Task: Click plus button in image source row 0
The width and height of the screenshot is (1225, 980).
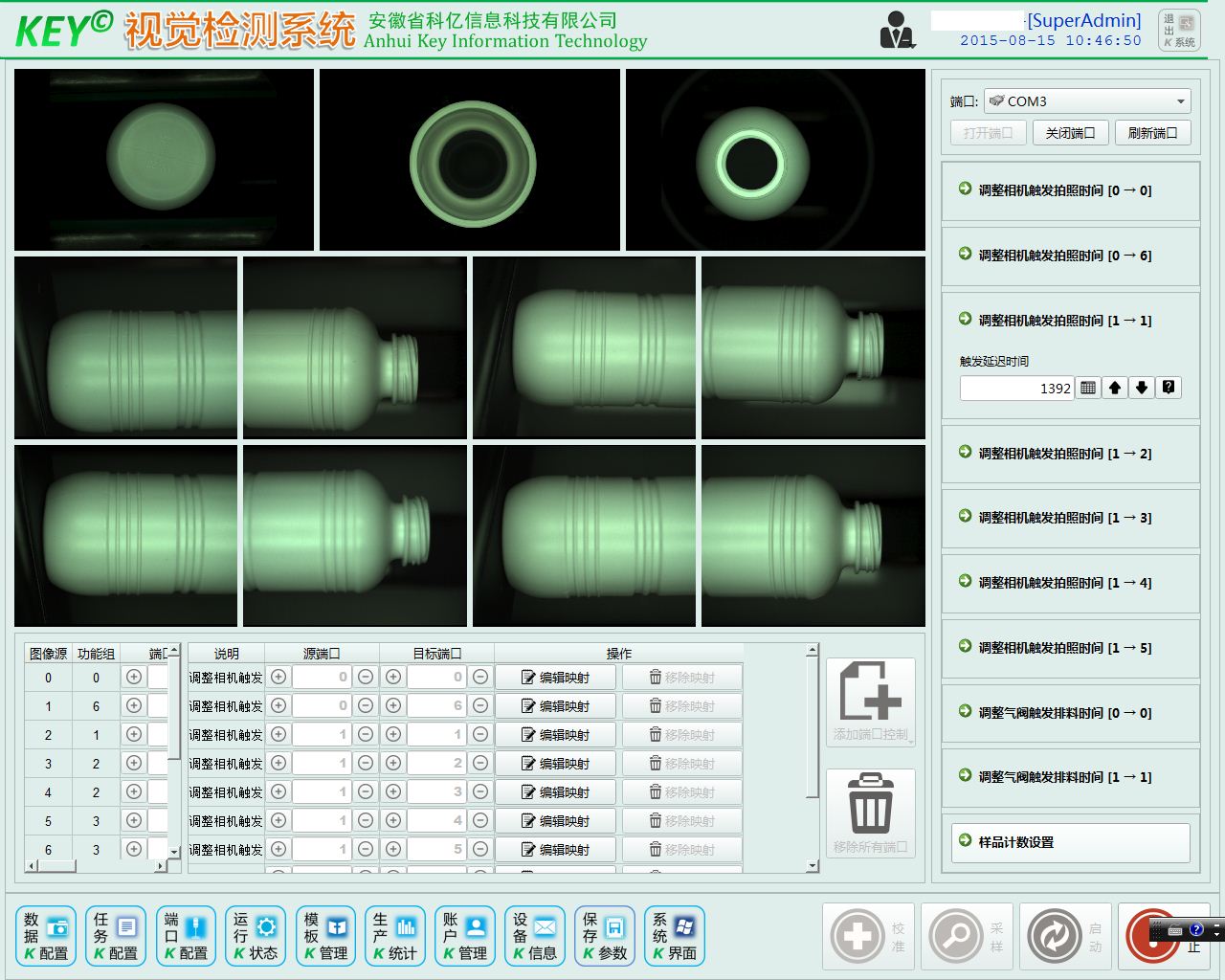Action: (x=134, y=678)
